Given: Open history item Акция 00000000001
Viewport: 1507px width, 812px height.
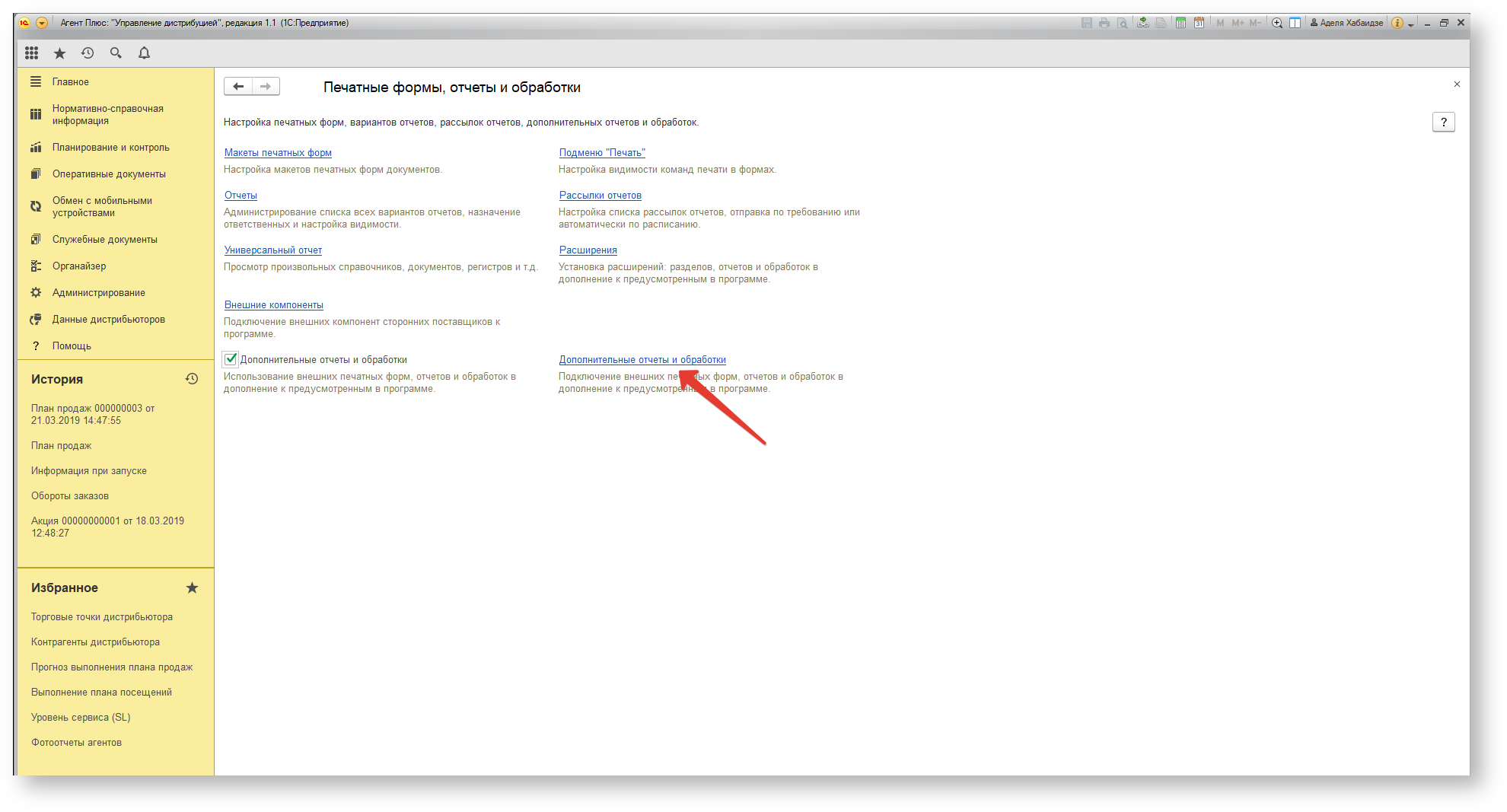Looking at the screenshot, I should pyautogui.click(x=107, y=527).
